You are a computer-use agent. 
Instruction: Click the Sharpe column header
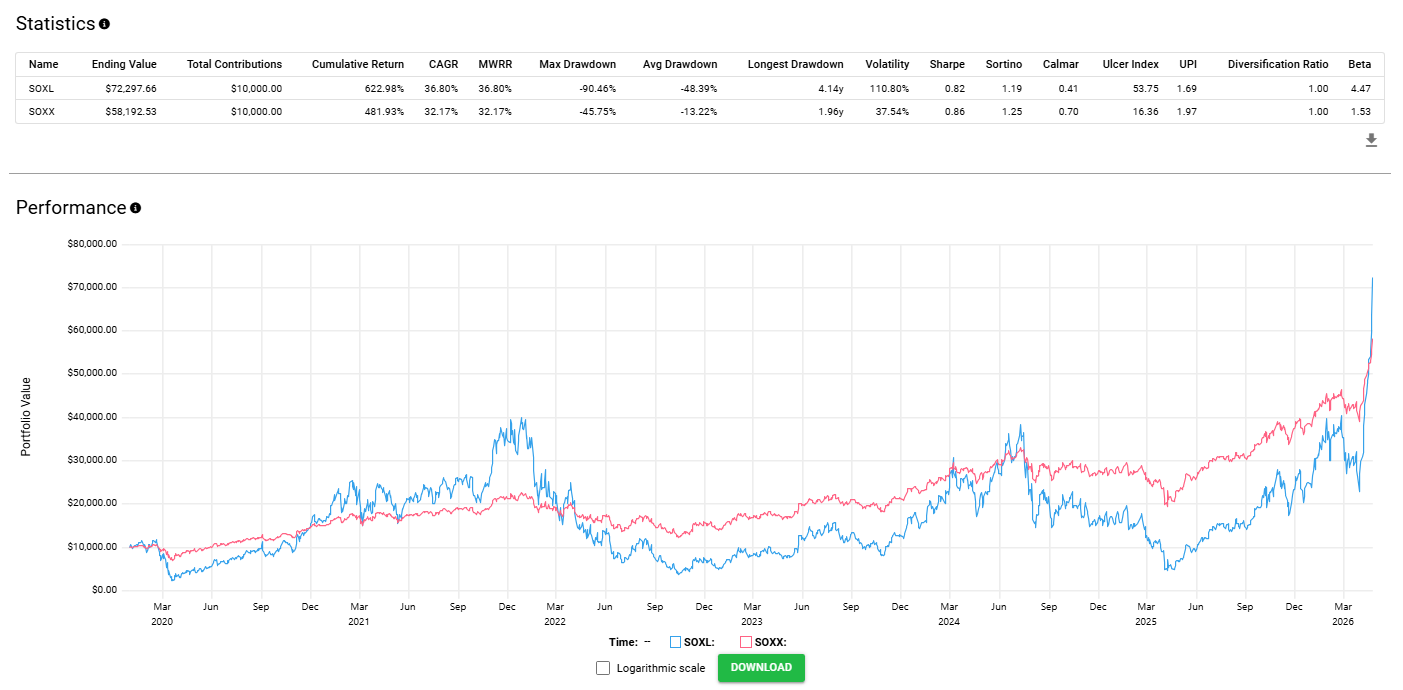coord(947,64)
